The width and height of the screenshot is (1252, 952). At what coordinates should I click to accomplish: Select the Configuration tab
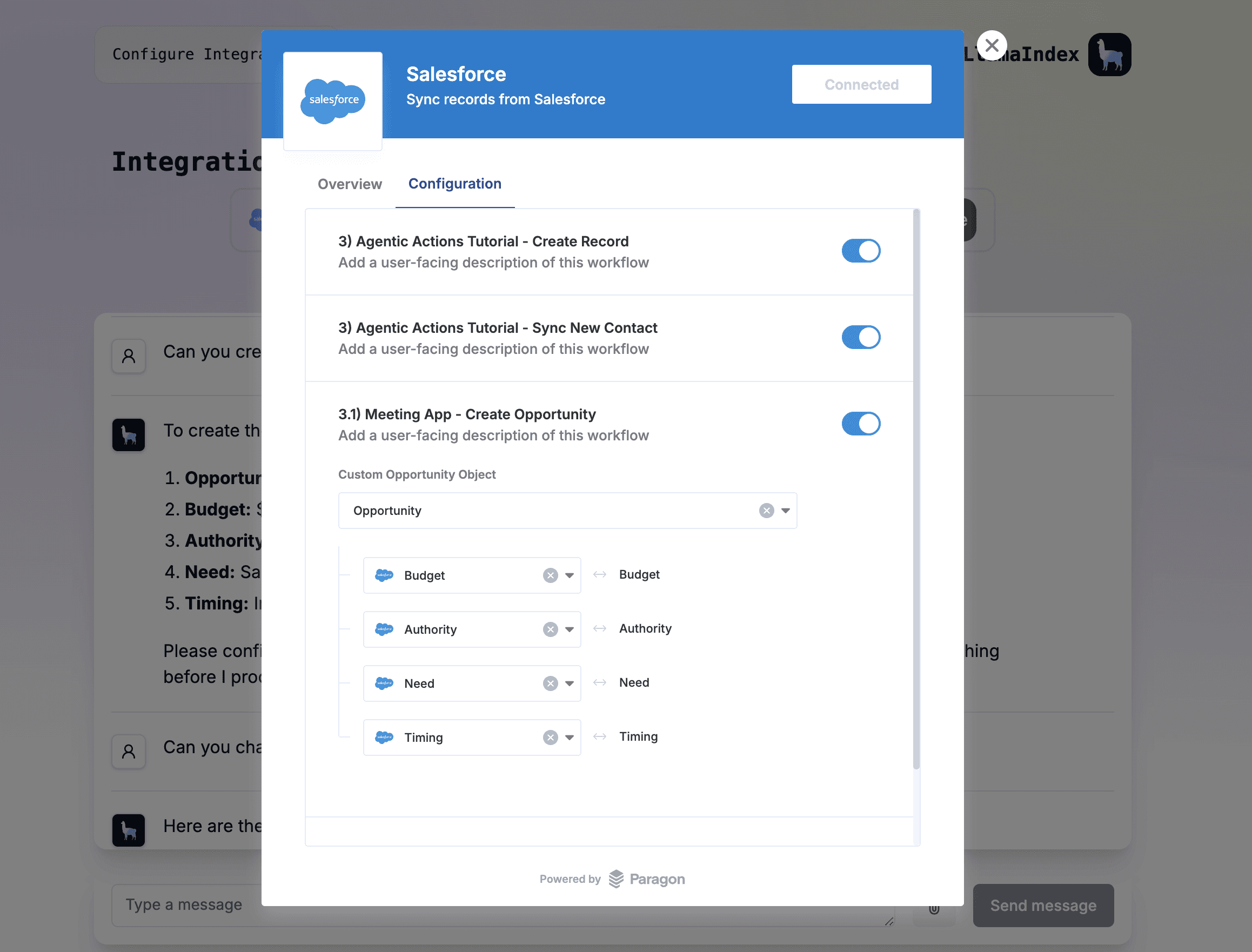tap(454, 184)
